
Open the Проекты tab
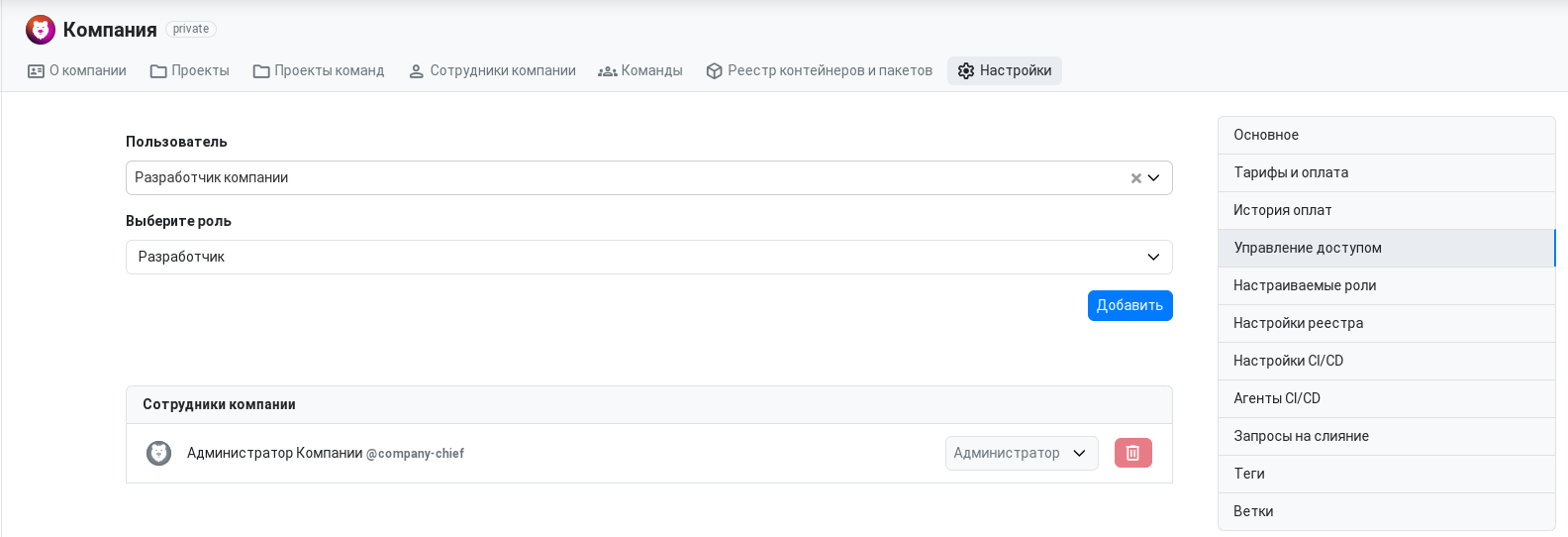coord(190,71)
